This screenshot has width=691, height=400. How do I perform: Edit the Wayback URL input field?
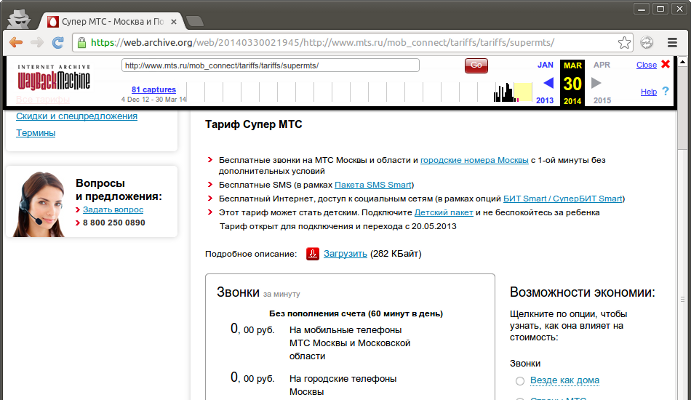tap(270, 65)
